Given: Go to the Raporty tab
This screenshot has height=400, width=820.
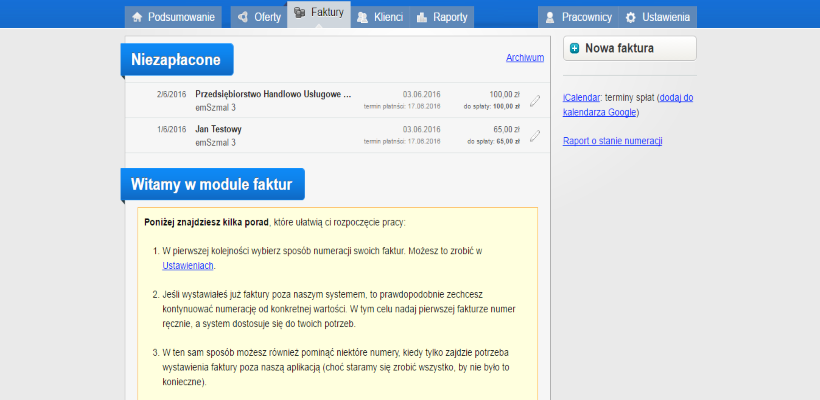Looking at the screenshot, I should pyautogui.click(x=449, y=18).
